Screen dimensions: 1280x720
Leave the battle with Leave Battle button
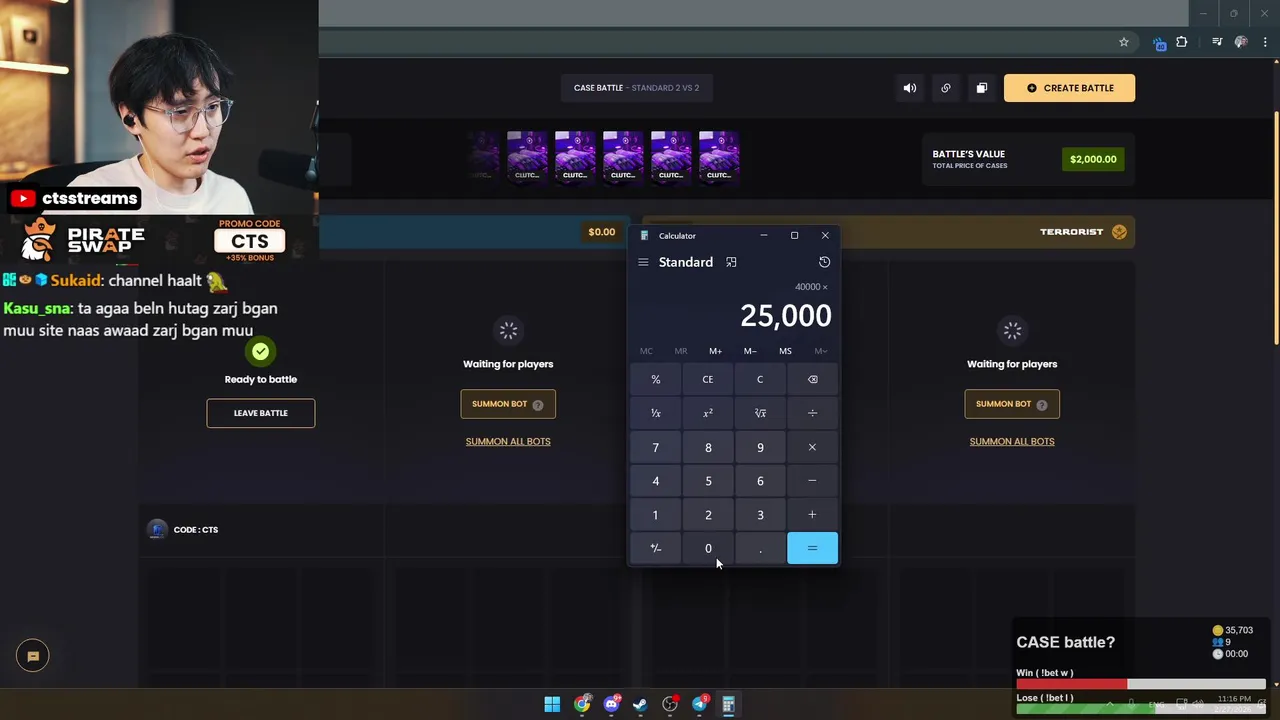click(x=261, y=413)
